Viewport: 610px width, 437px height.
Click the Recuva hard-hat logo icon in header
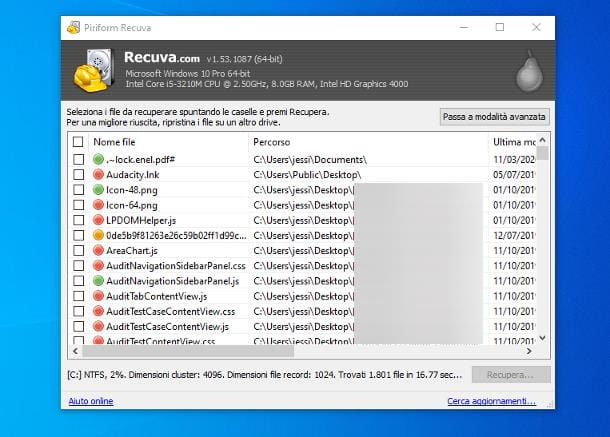coord(94,70)
